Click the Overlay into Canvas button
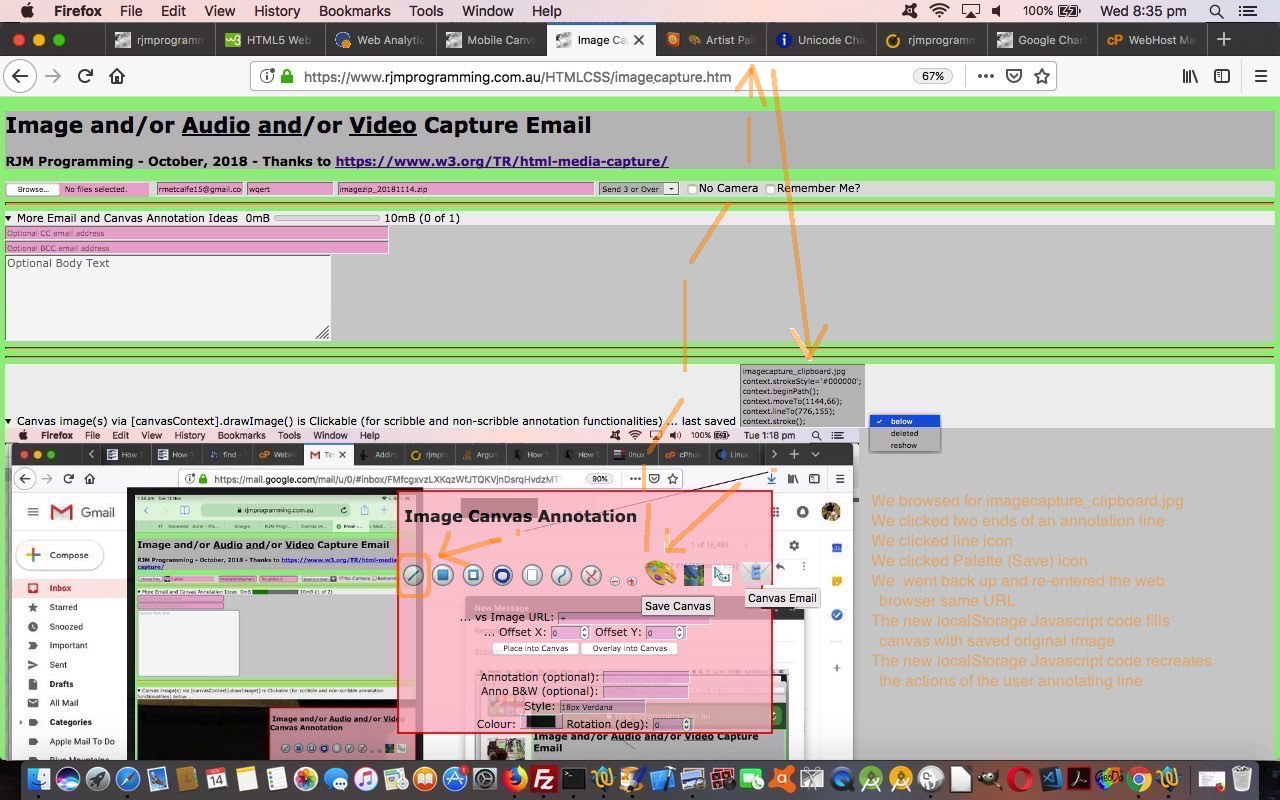Image resolution: width=1280 pixels, height=800 pixels. coord(629,648)
